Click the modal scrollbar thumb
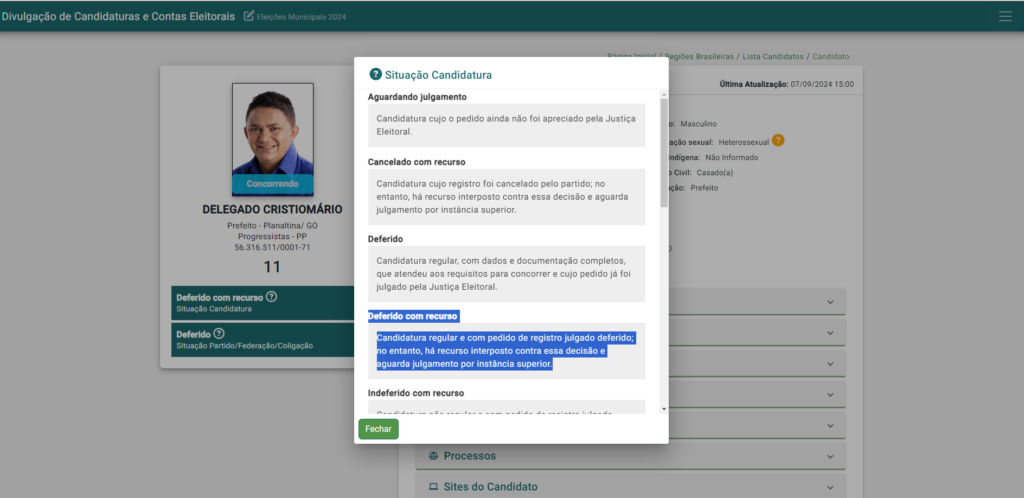 point(664,150)
